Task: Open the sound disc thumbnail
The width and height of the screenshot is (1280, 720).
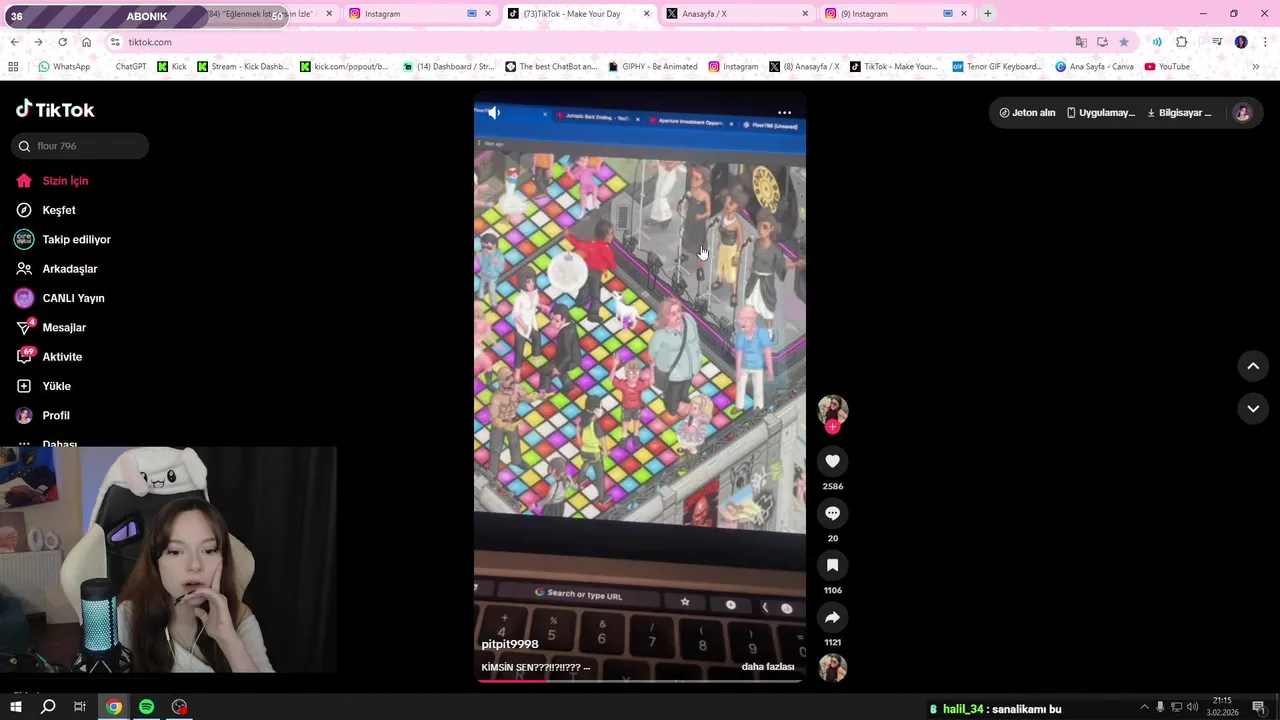Action: (x=832, y=667)
